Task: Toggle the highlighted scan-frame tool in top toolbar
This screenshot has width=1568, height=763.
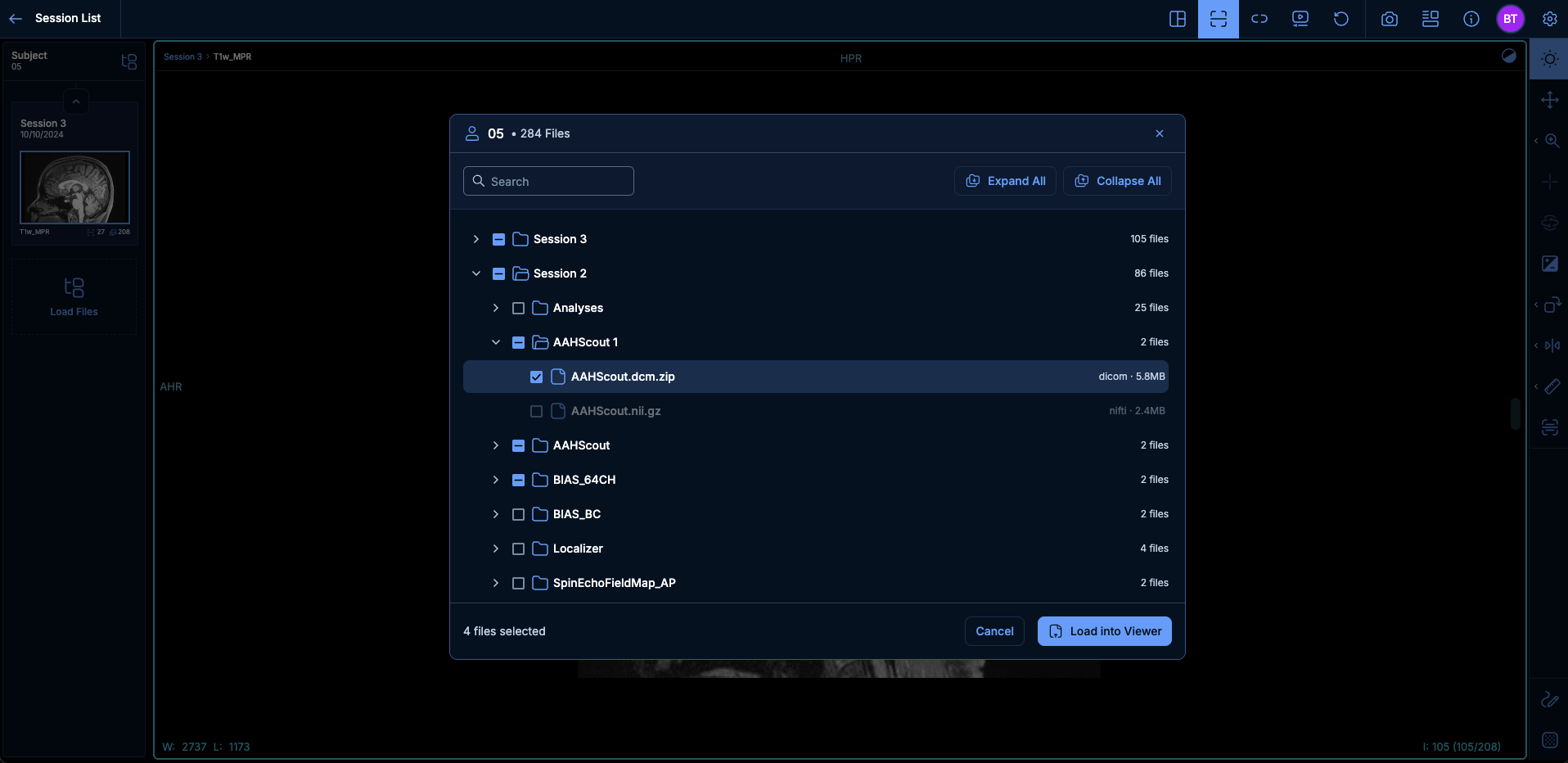Action: [x=1219, y=19]
